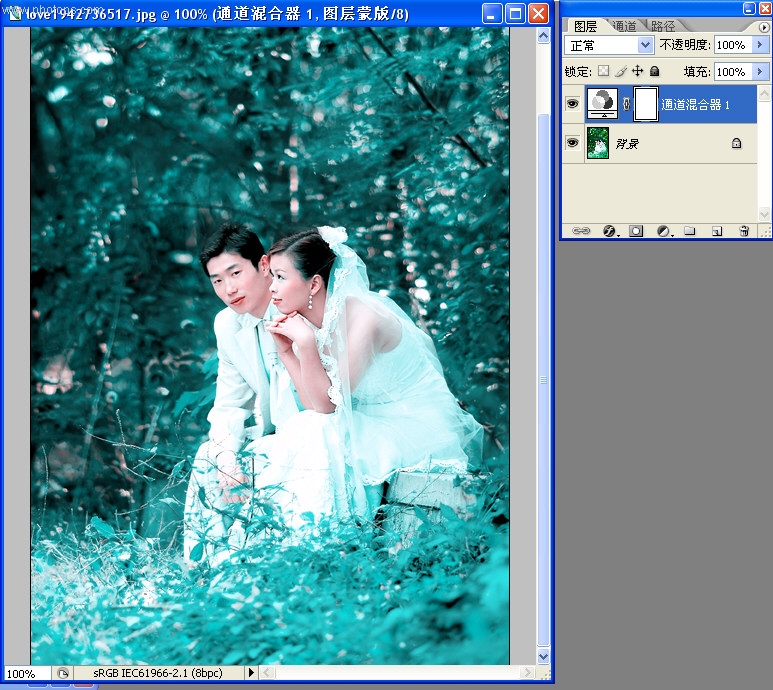Close the Layers palette
The height and width of the screenshot is (690, 773).
[764, 8]
